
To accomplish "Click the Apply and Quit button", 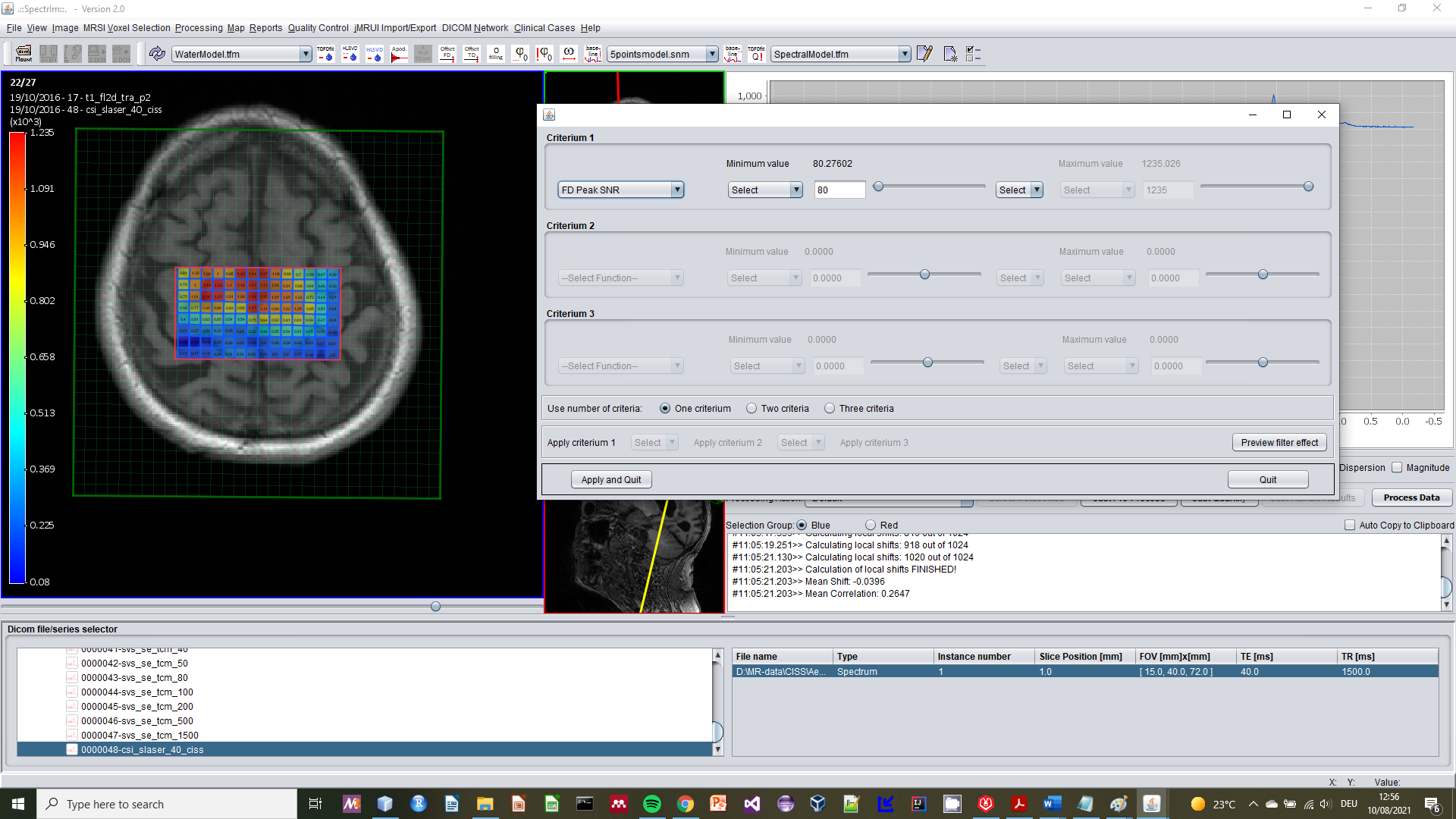I will (x=610, y=480).
